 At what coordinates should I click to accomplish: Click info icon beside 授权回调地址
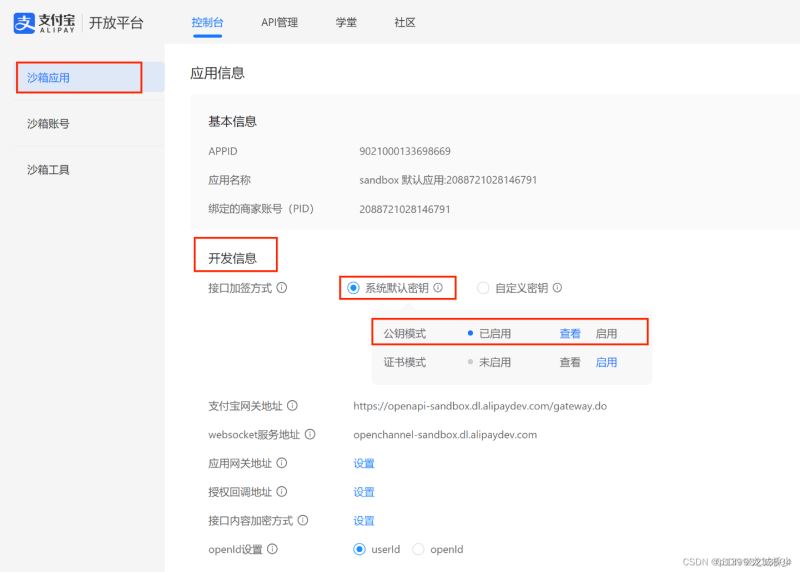[x=282, y=491]
